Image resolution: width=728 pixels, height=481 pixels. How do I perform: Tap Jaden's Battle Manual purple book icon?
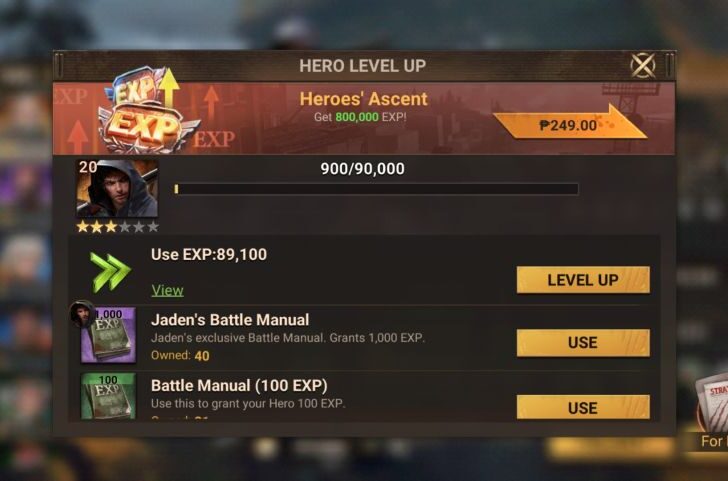(109, 335)
